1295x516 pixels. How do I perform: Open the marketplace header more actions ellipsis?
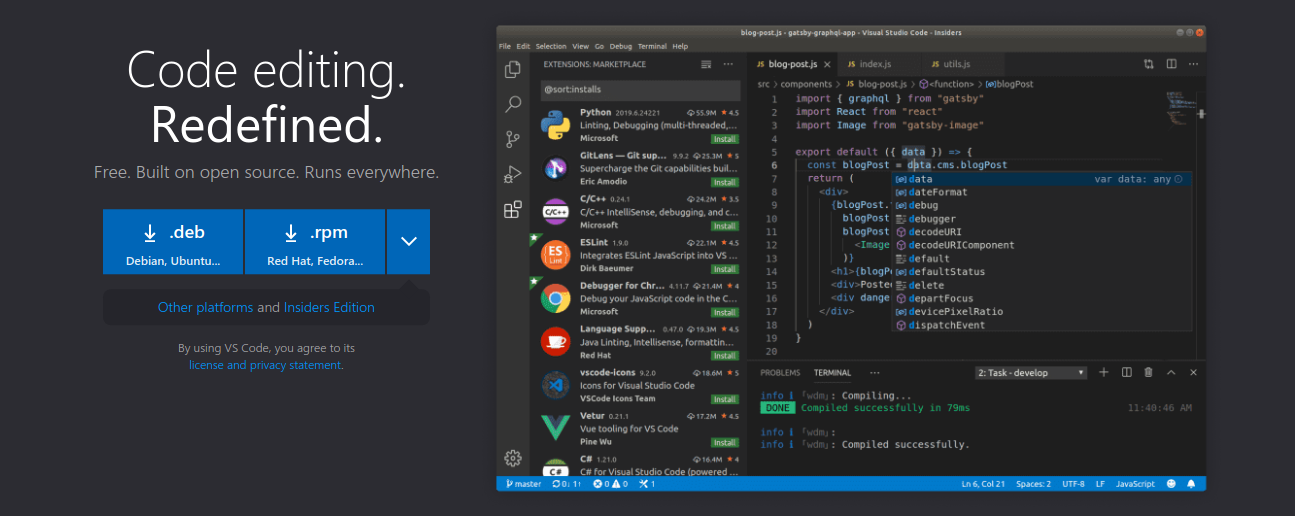[730, 63]
